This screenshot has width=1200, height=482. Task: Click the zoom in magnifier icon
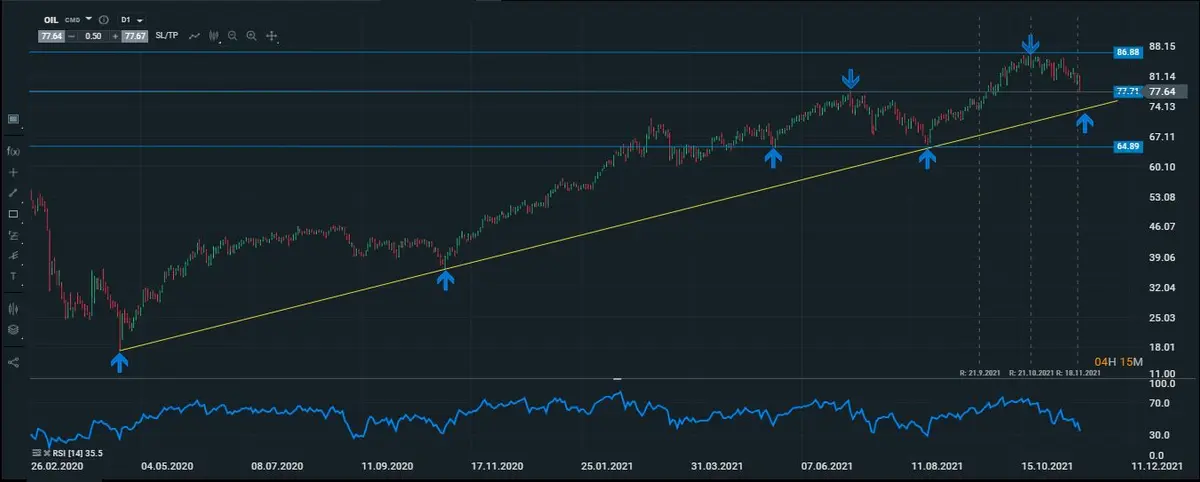(251, 36)
